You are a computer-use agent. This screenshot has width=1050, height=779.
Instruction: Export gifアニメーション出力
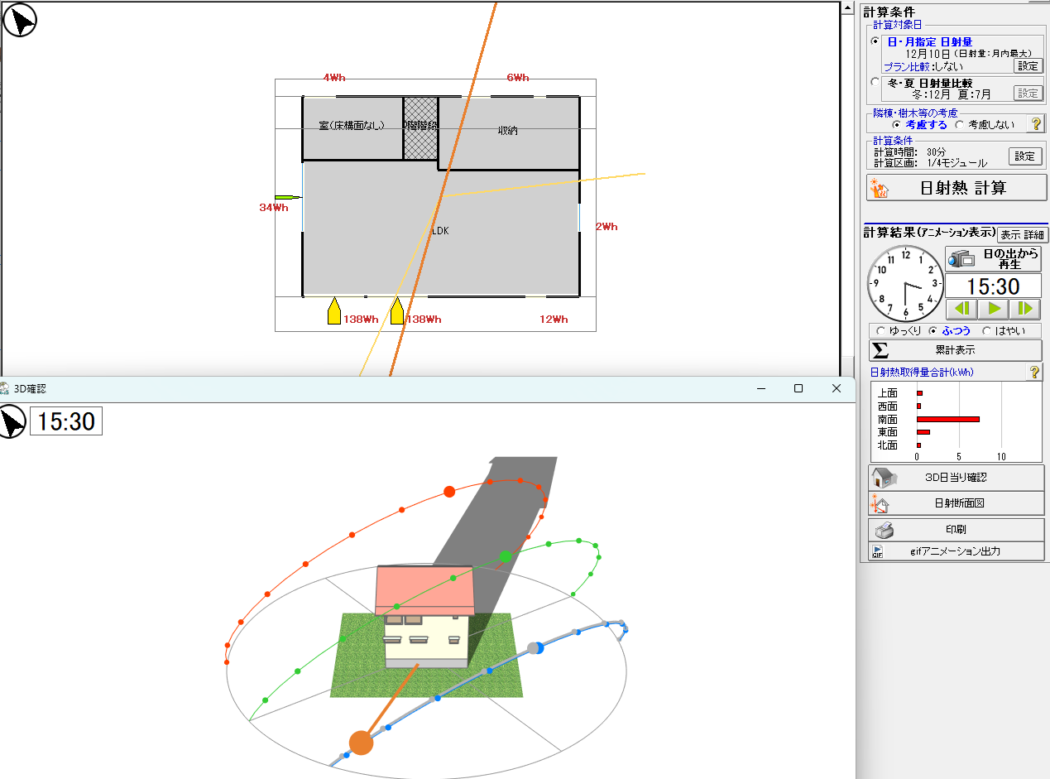pyautogui.click(x=954, y=551)
